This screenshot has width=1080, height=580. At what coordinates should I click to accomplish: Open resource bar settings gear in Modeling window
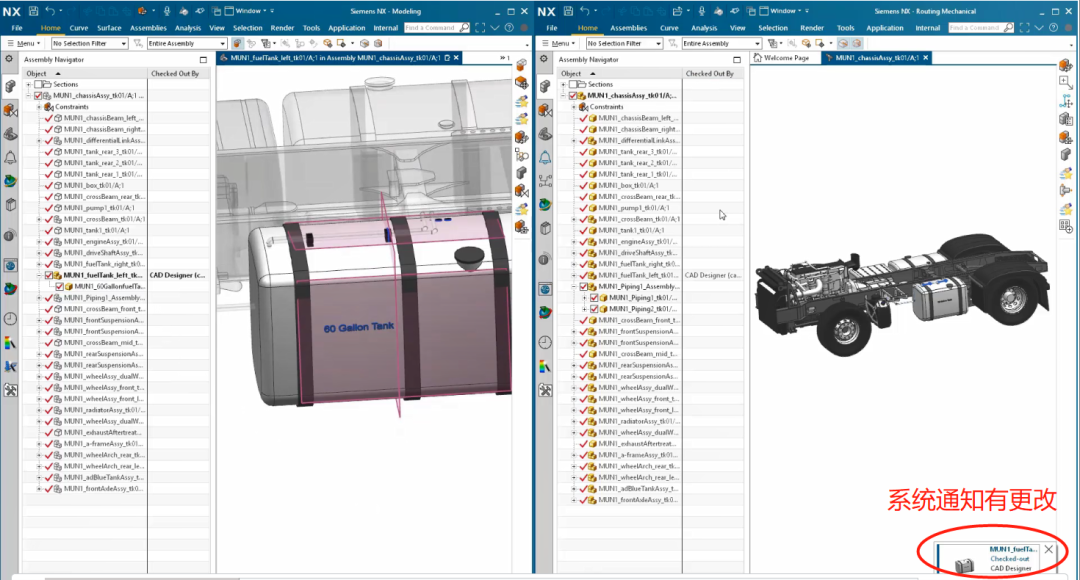point(9,59)
